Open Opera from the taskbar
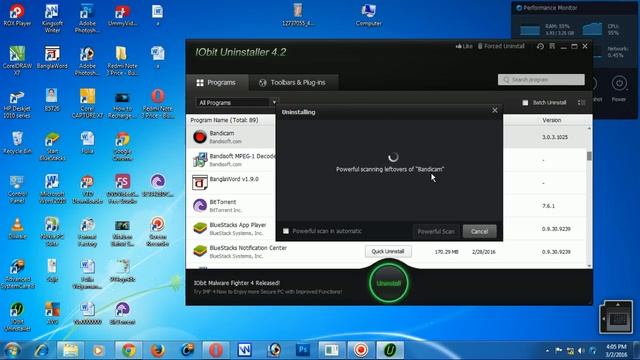The image size is (640, 360). point(216,350)
